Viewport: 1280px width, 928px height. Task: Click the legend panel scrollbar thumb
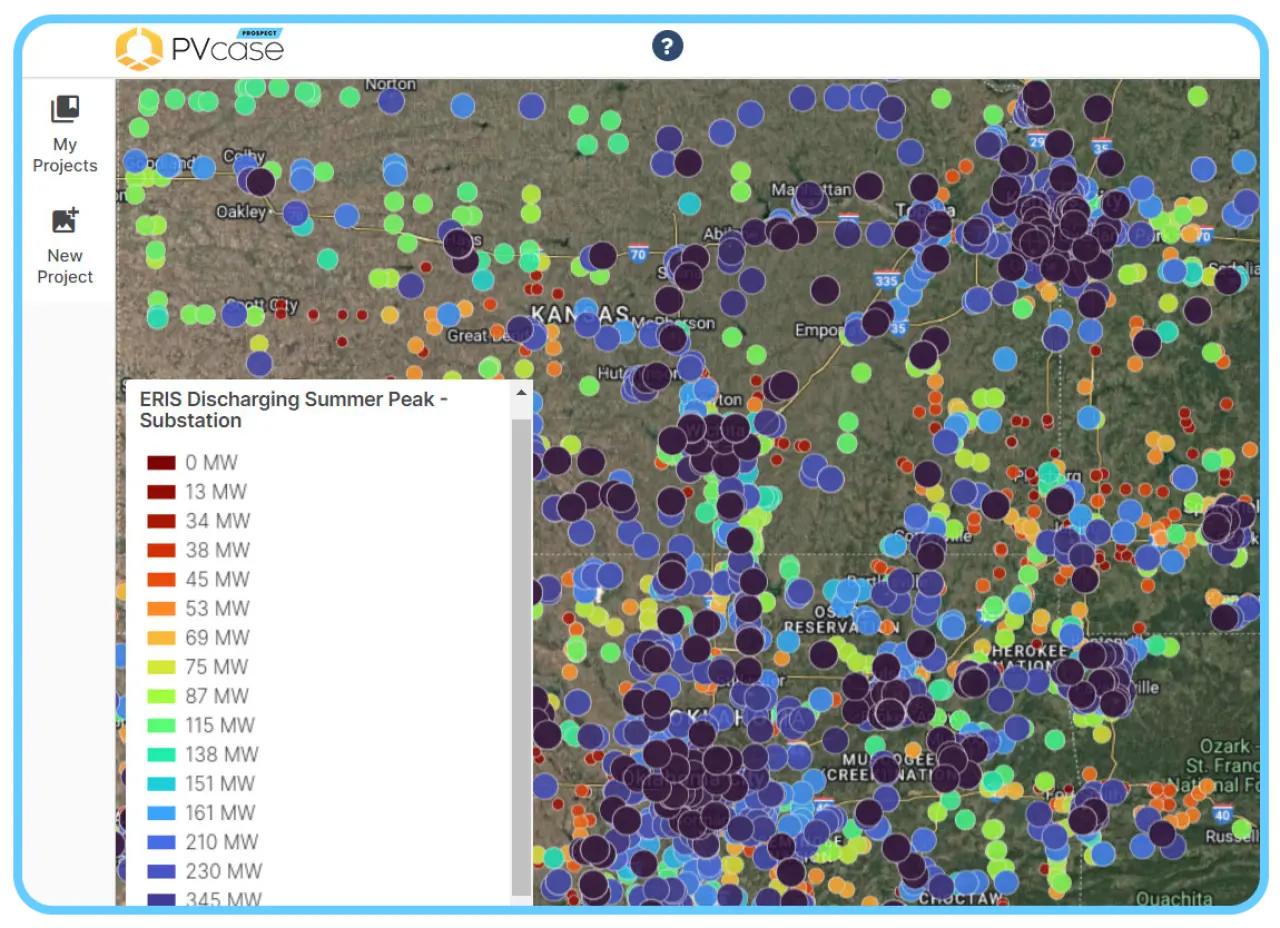[x=521, y=657]
